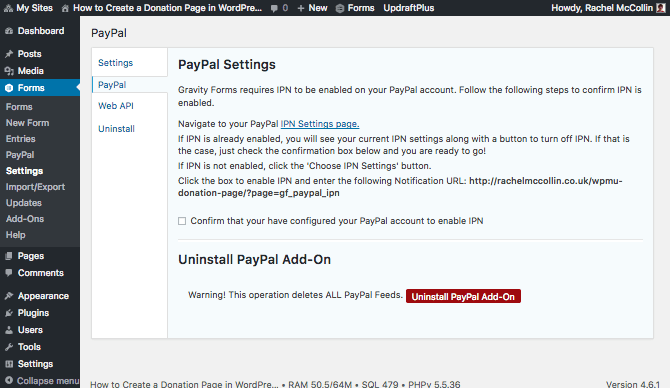Screen dimensions: 670x388
Task: Click the Settings sidebar icon at bottom
Action: click(x=9, y=364)
